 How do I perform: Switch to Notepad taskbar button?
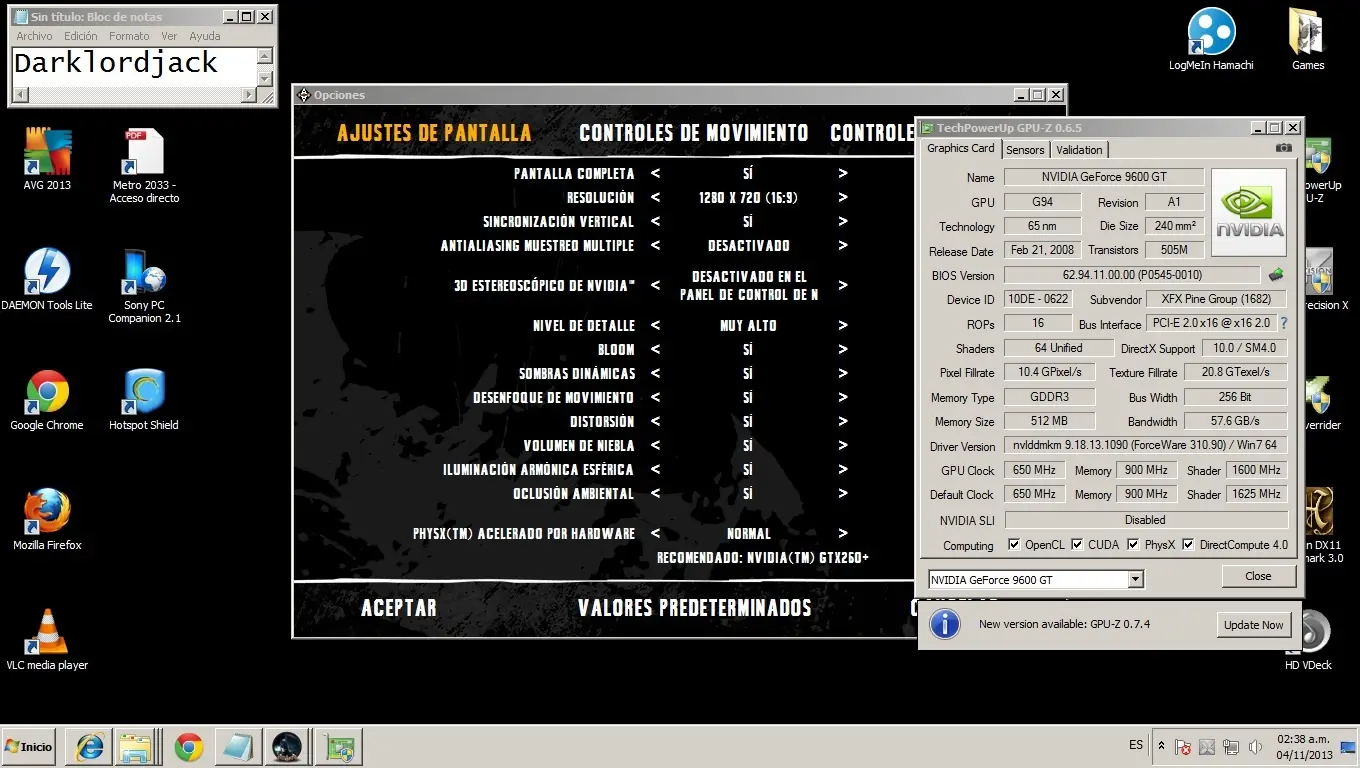(x=238, y=747)
